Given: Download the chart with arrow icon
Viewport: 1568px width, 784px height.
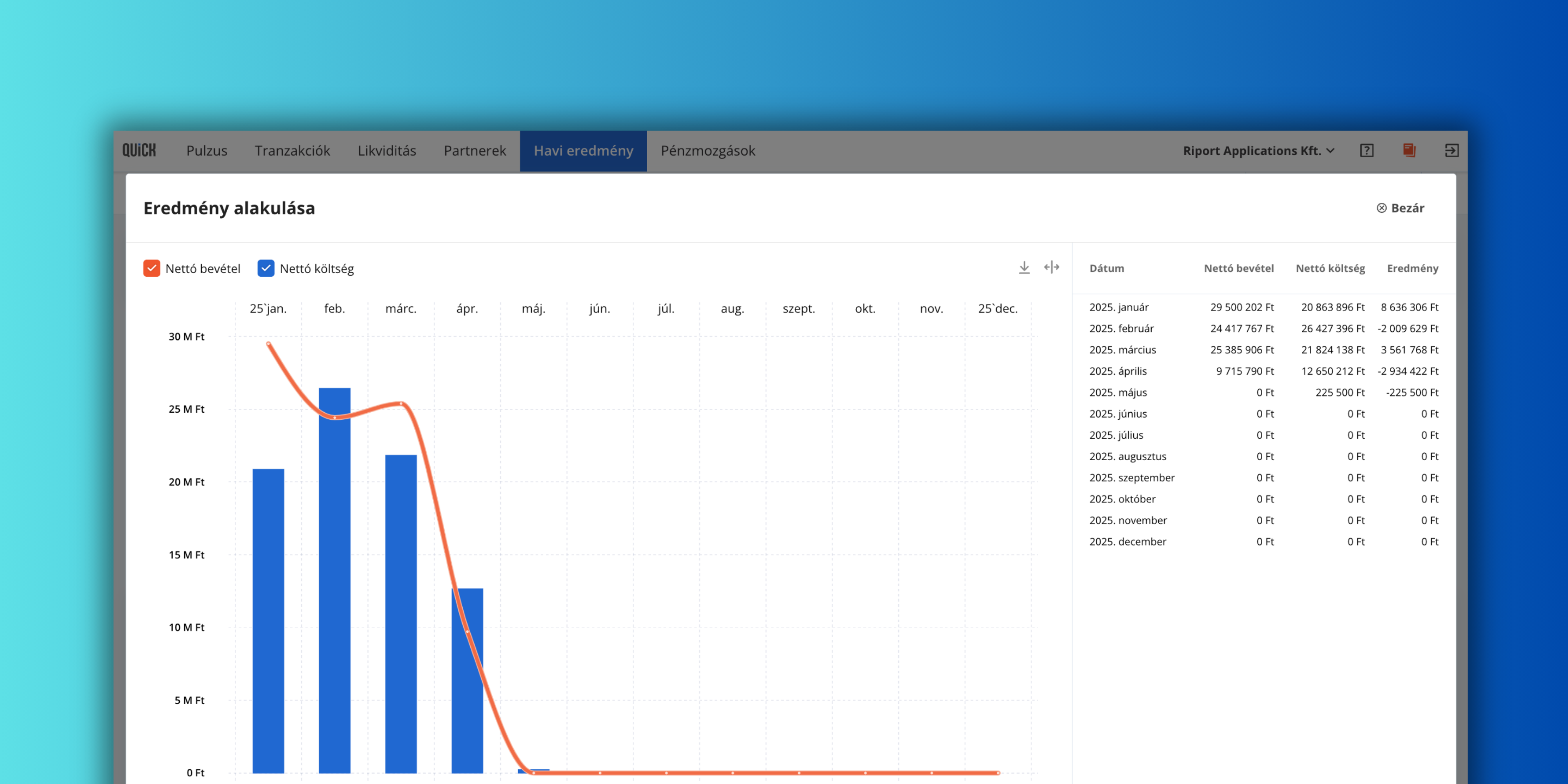Looking at the screenshot, I should 1024,268.
